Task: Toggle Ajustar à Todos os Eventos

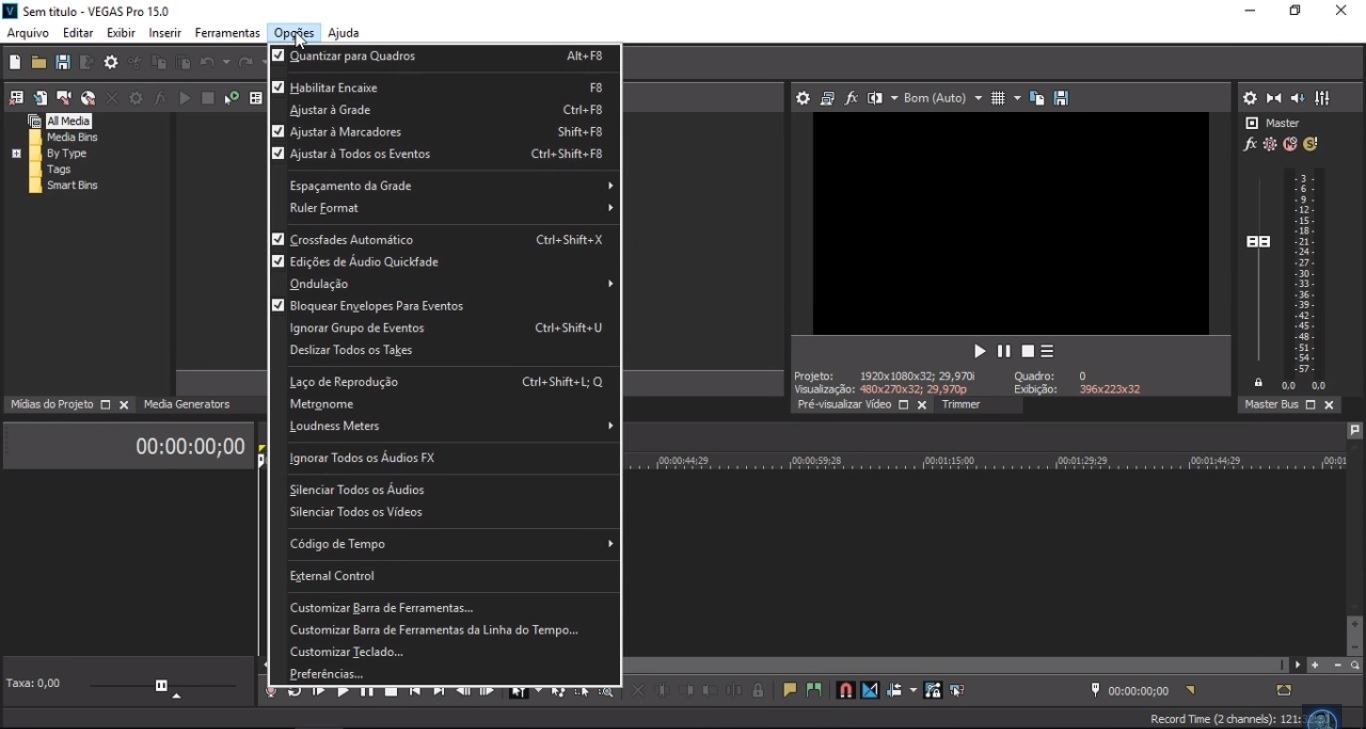Action: click(x=445, y=154)
